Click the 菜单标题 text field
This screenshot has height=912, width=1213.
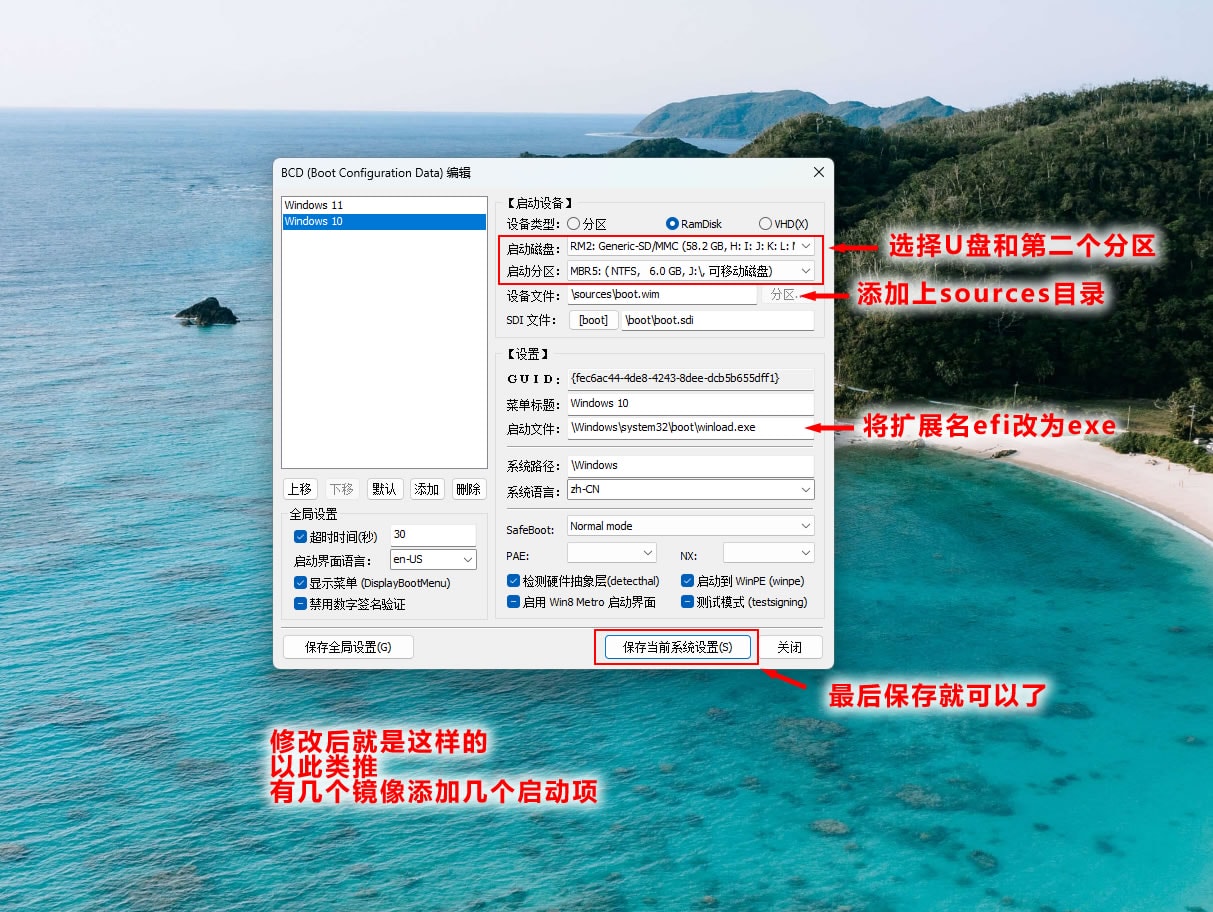coord(690,403)
